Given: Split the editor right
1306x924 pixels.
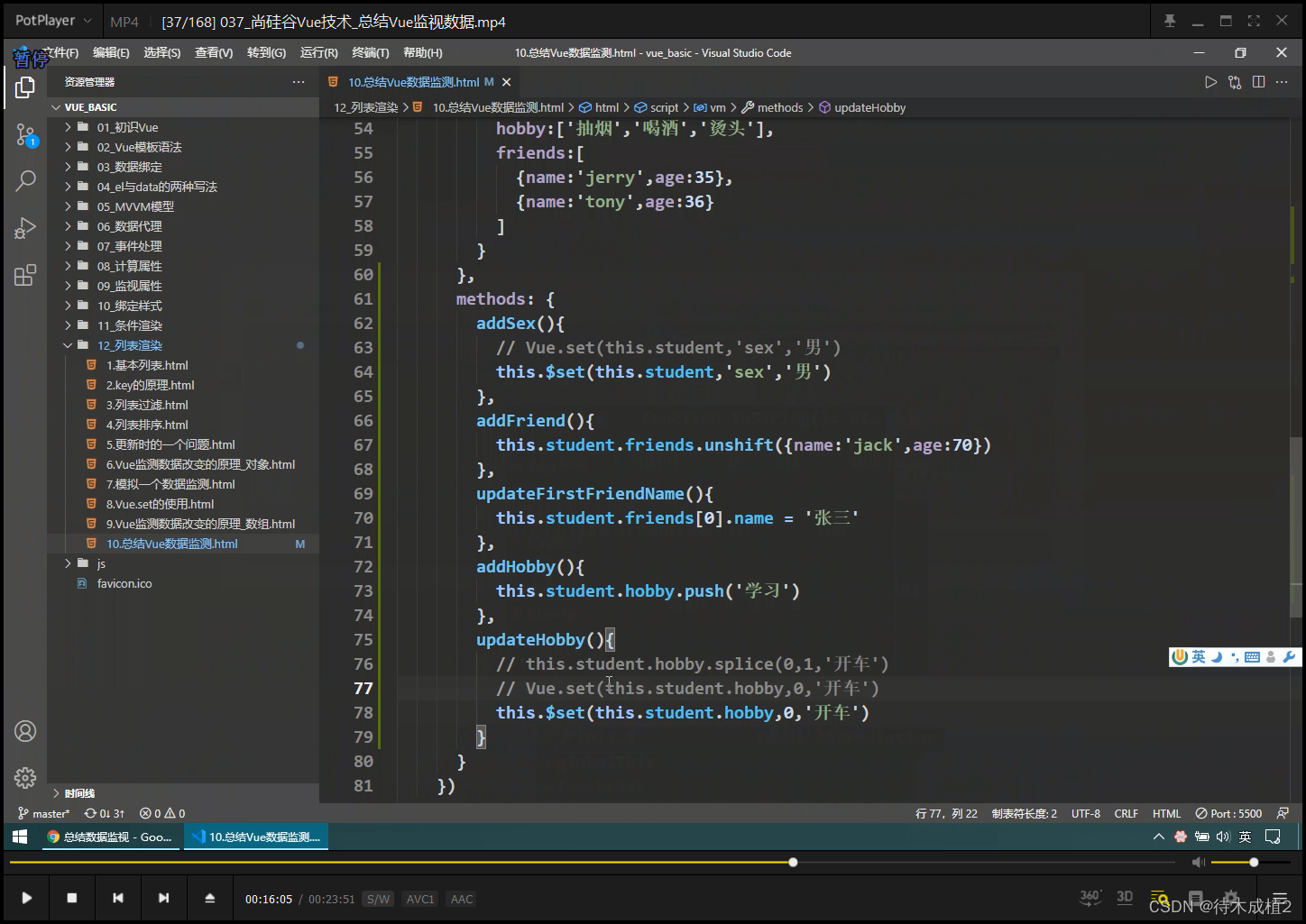Looking at the screenshot, I should pyautogui.click(x=1259, y=82).
